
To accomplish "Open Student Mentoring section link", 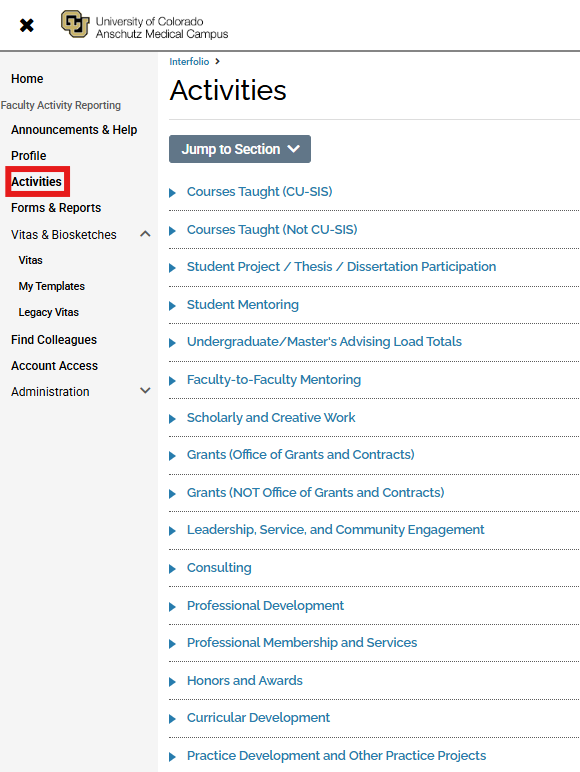I will click(x=243, y=305).
